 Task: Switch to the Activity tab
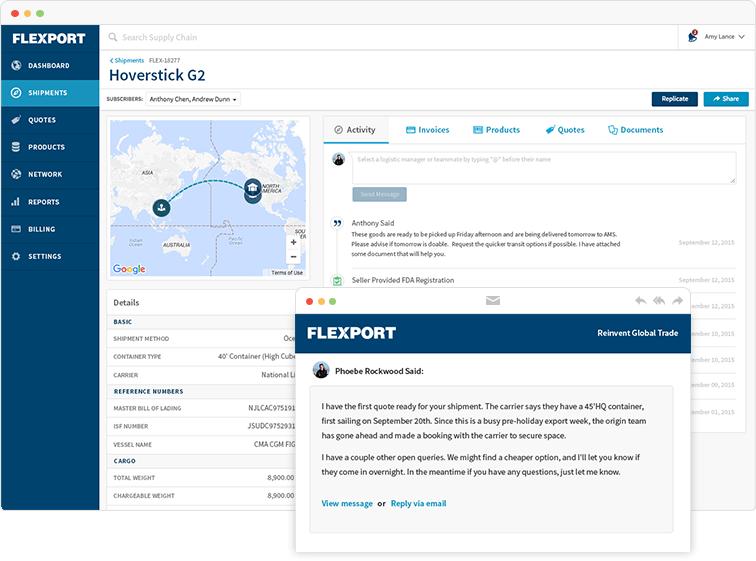point(355,130)
